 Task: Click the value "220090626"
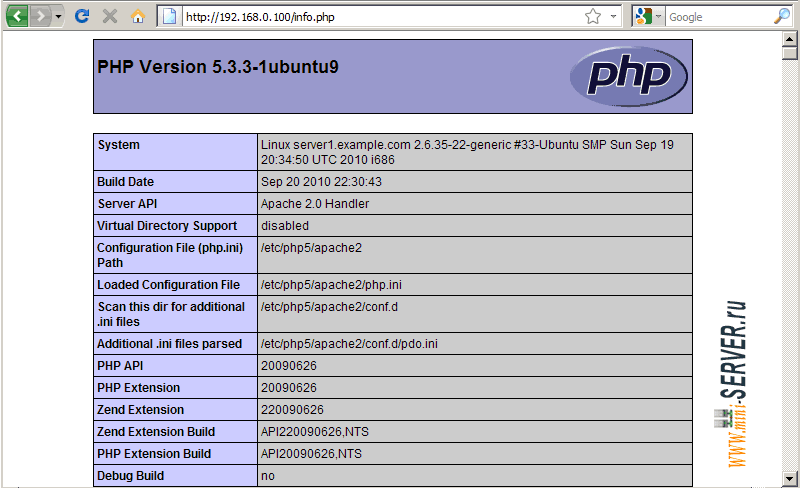(x=292, y=410)
